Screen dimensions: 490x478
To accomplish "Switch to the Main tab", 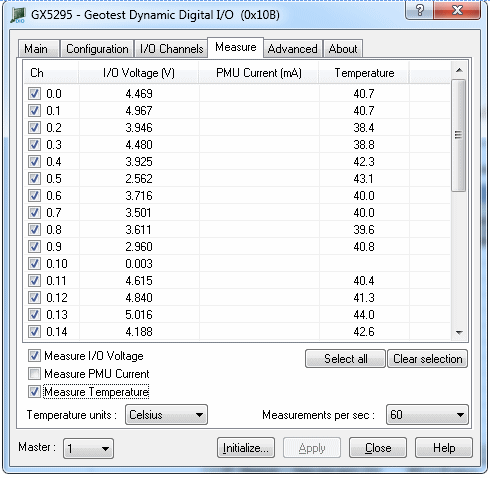I will tap(39, 49).
